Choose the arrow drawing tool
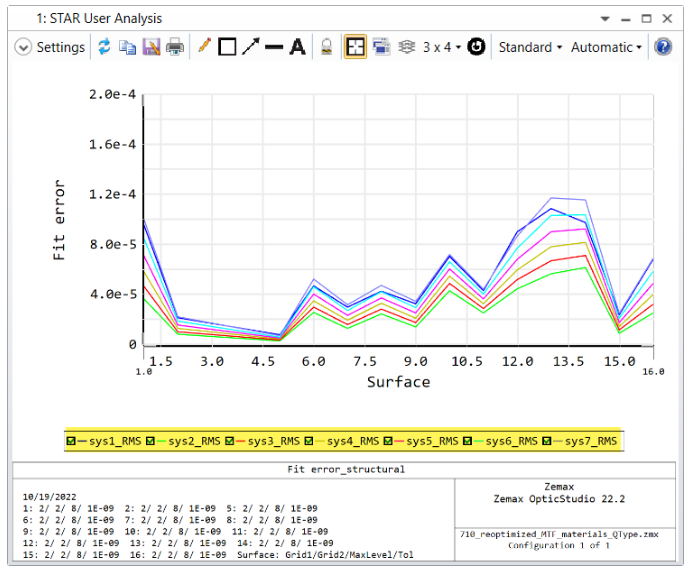 [x=250, y=47]
